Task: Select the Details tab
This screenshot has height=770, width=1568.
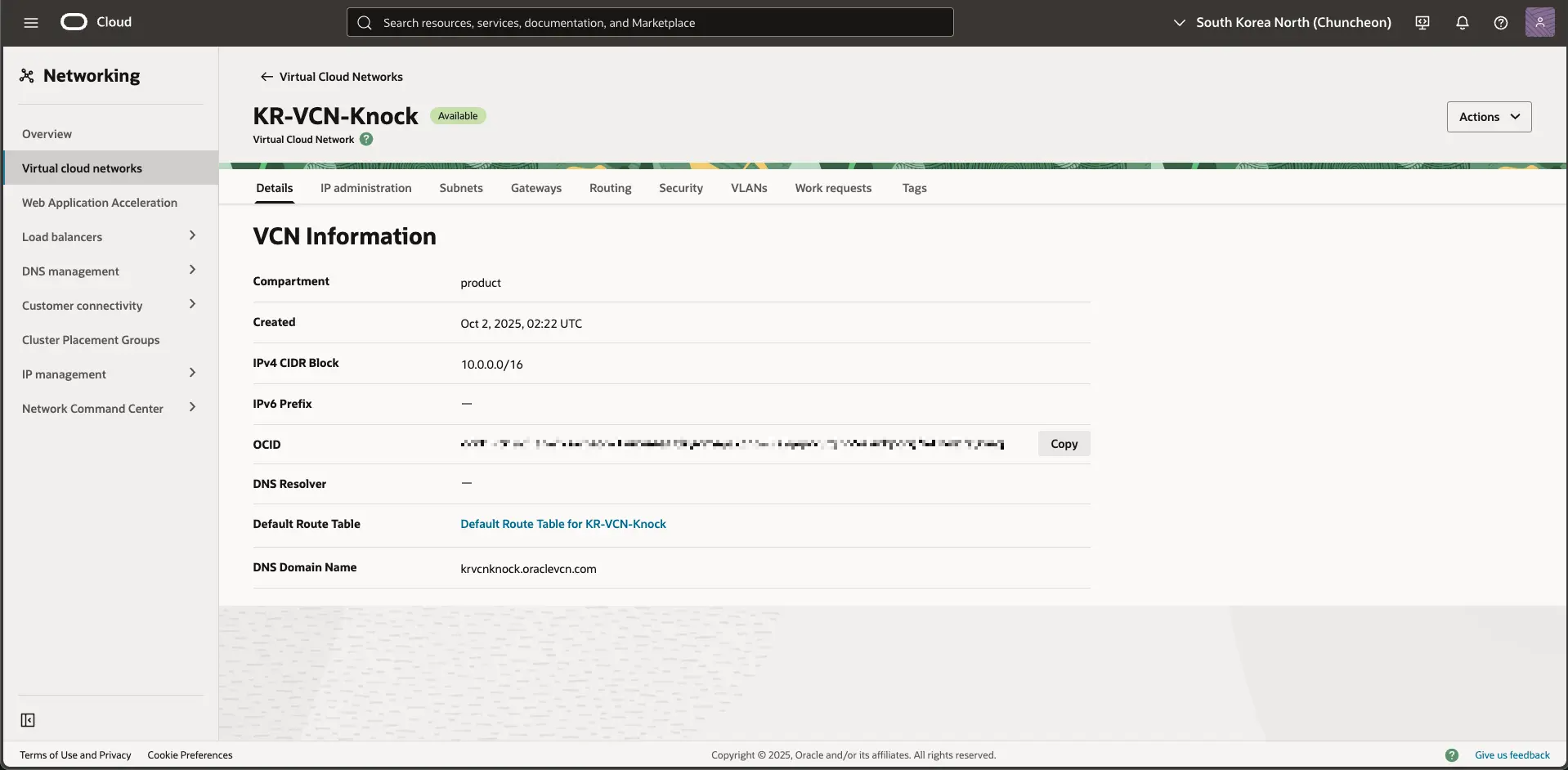Action: coord(275,188)
